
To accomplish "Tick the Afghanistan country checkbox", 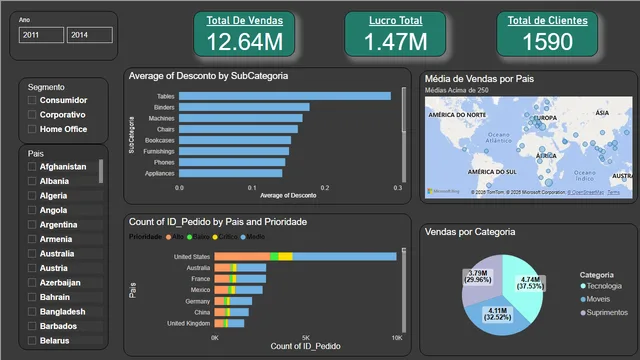I will pos(32,167).
